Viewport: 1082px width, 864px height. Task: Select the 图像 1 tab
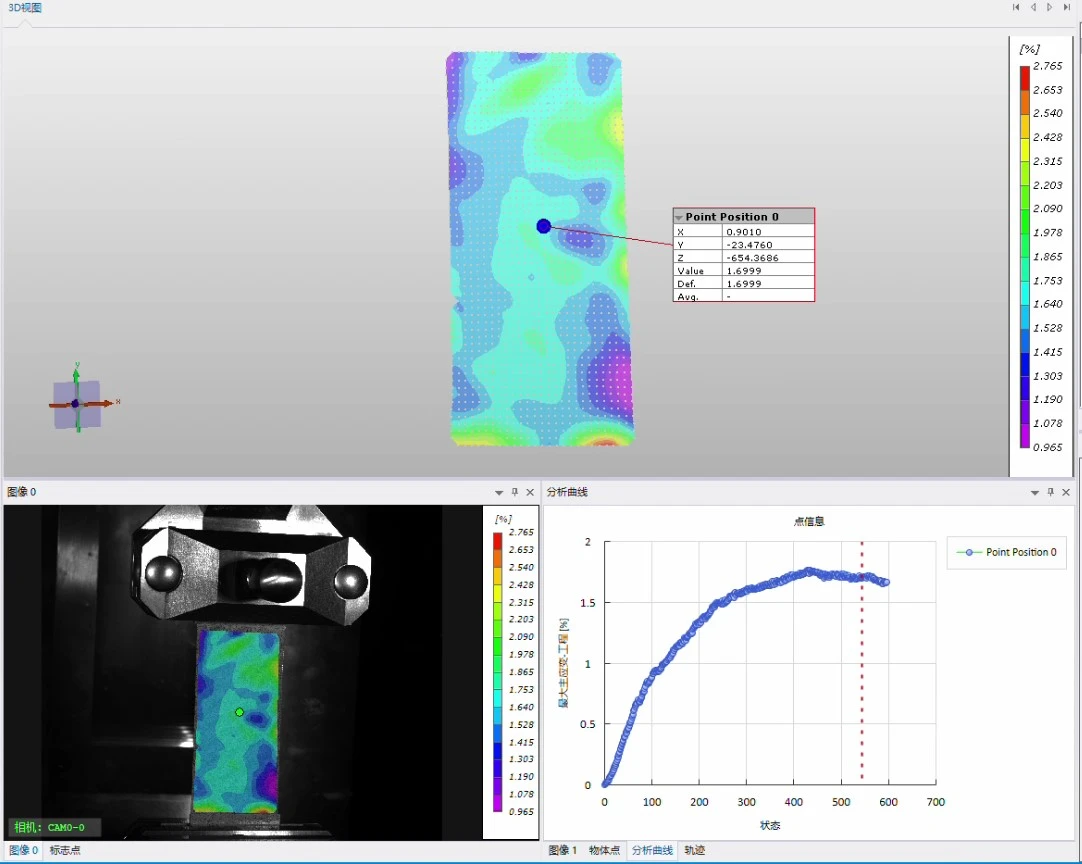(562, 850)
